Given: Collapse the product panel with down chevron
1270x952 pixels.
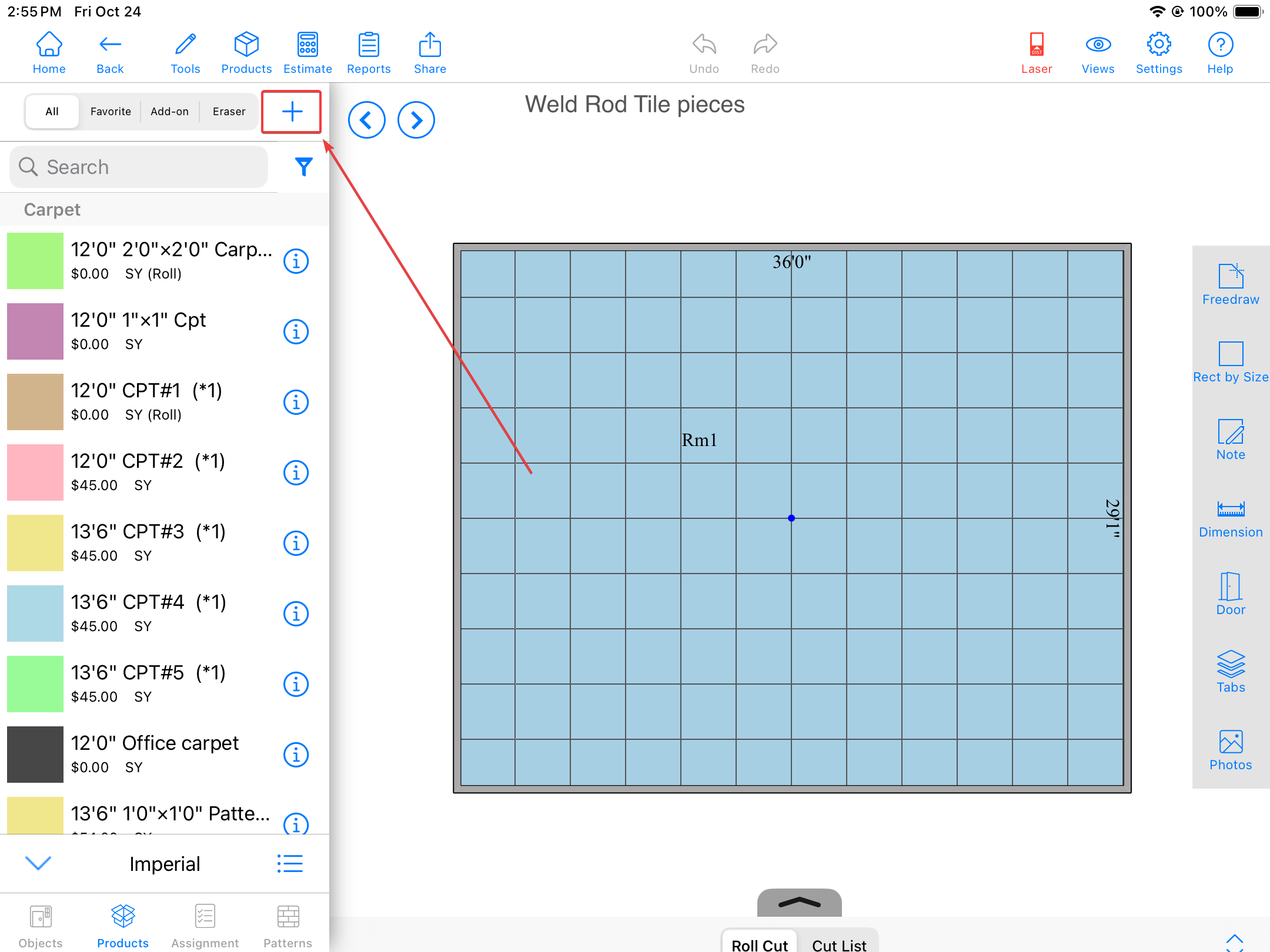Looking at the screenshot, I should 39,863.
